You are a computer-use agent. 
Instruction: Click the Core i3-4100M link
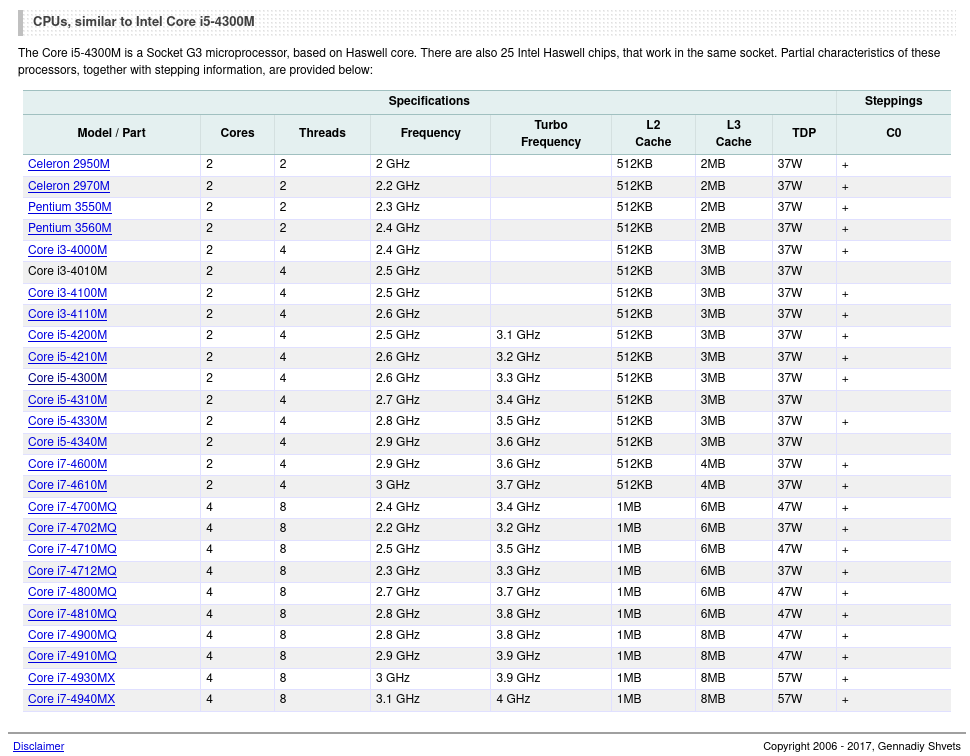(x=67, y=293)
